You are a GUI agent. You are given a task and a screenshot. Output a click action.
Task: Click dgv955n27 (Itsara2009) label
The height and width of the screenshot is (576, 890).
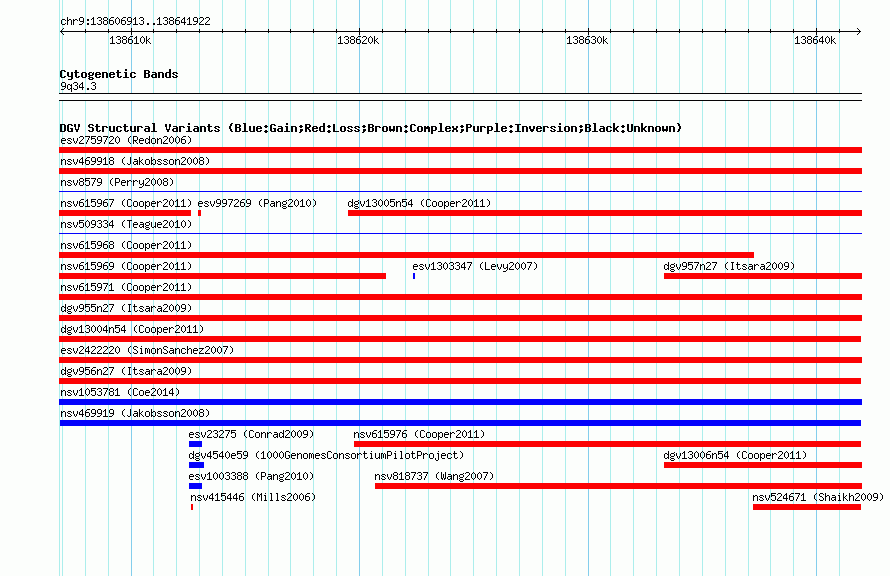pos(126,308)
